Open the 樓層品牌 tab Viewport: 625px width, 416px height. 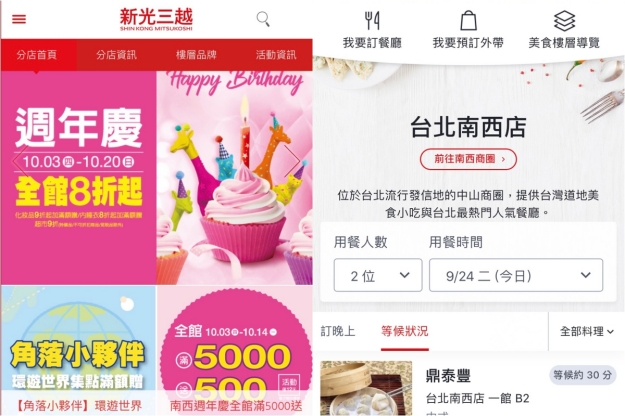click(196, 55)
